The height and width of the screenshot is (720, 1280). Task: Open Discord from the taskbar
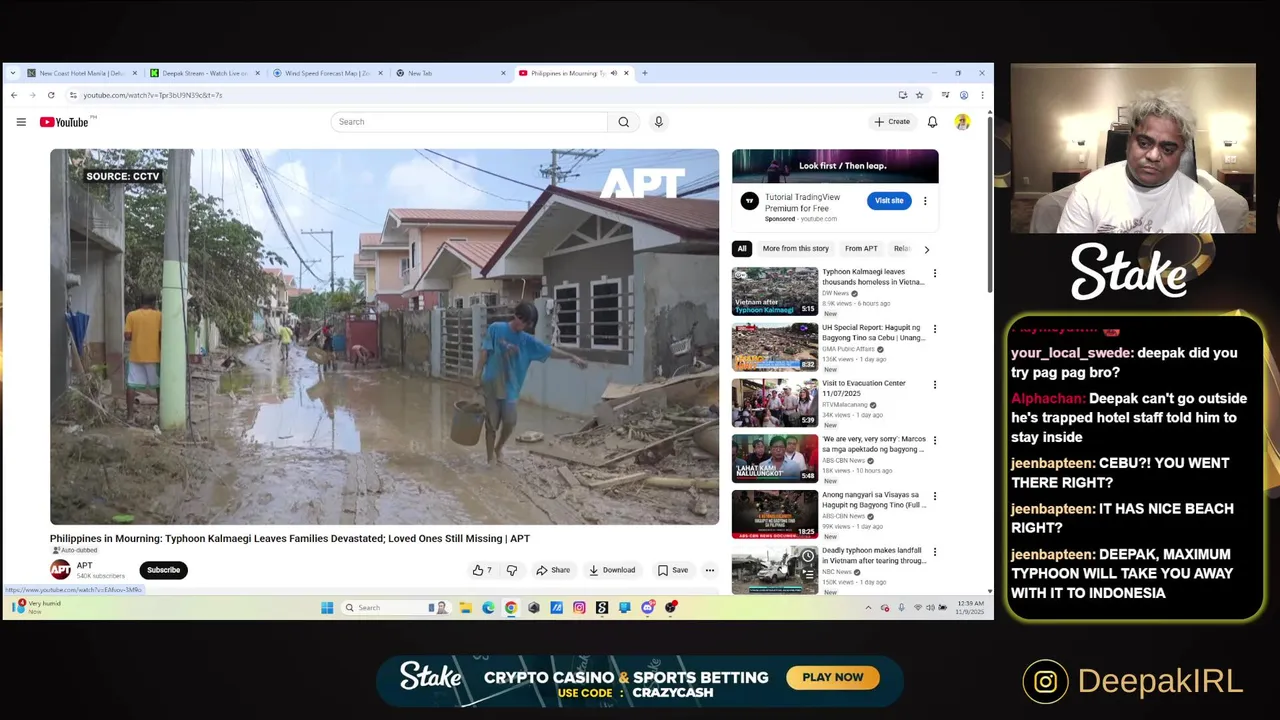[x=648, y=608]
